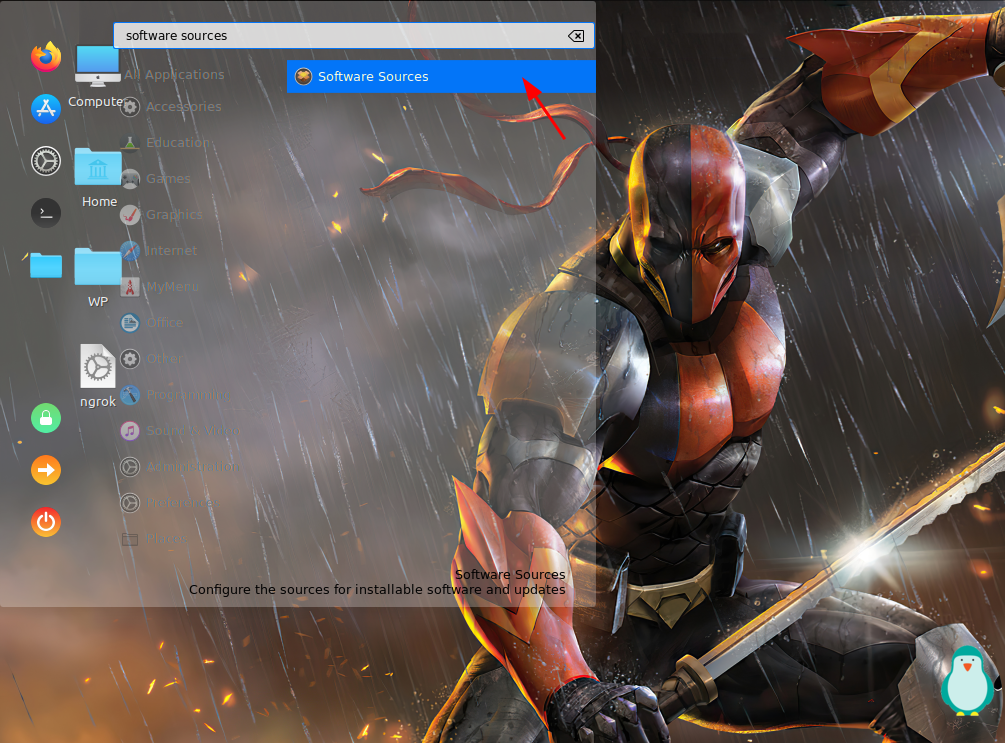Select the Places category
Image resolution: width=1005 pixels, height=743 pixels.
pyautogui.click(x=155, y=538)
